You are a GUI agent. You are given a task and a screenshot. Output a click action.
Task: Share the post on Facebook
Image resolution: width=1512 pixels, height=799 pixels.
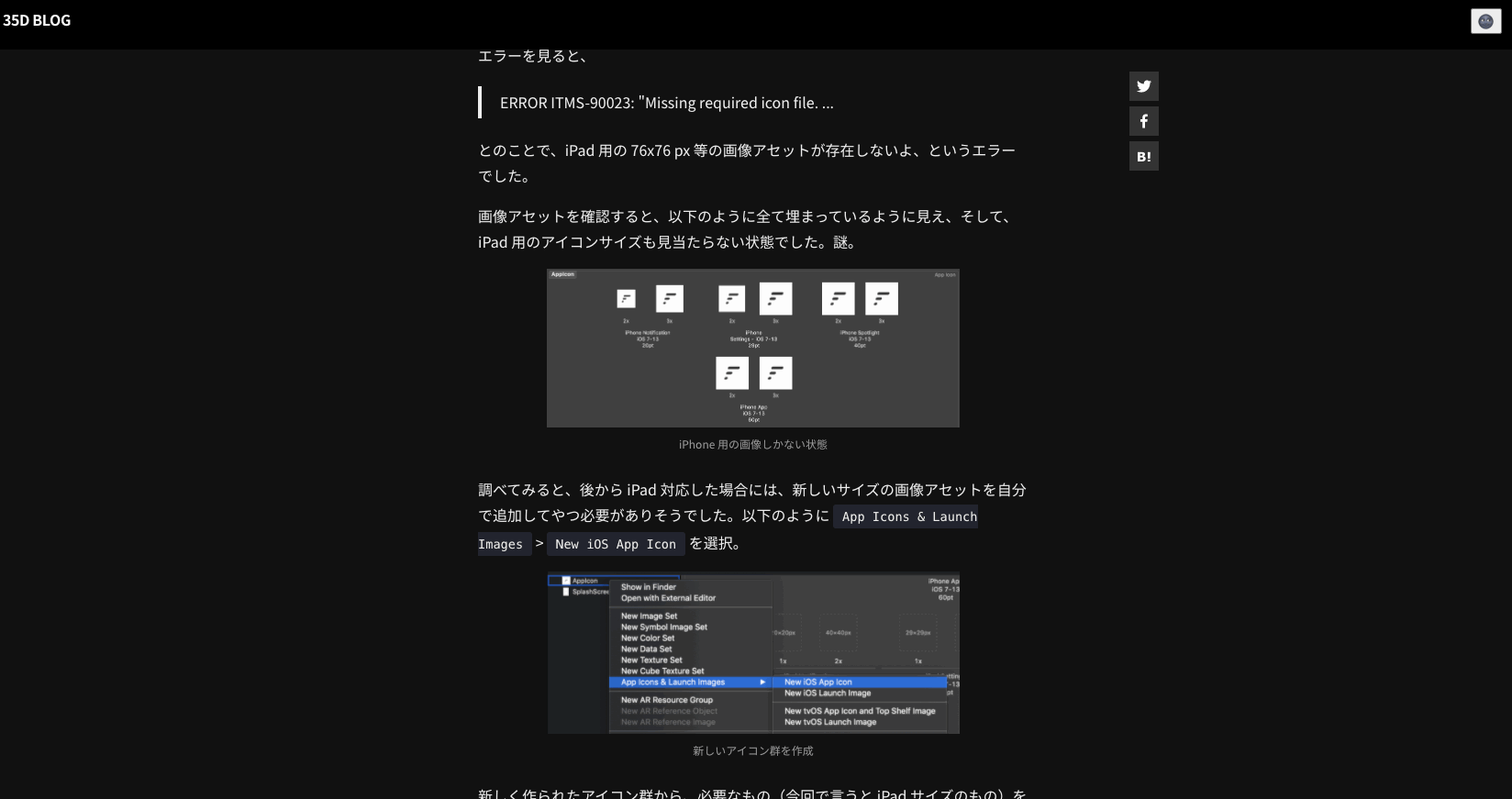pos(1143,121)
